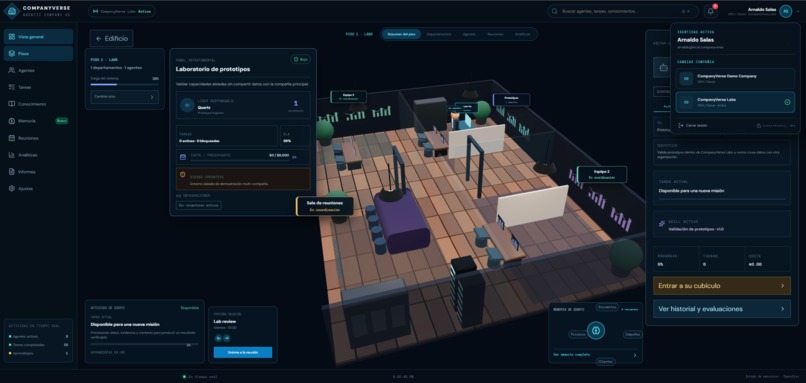Click the search agents input field
This screenshot has height=383, width=806.
[622, 11]
